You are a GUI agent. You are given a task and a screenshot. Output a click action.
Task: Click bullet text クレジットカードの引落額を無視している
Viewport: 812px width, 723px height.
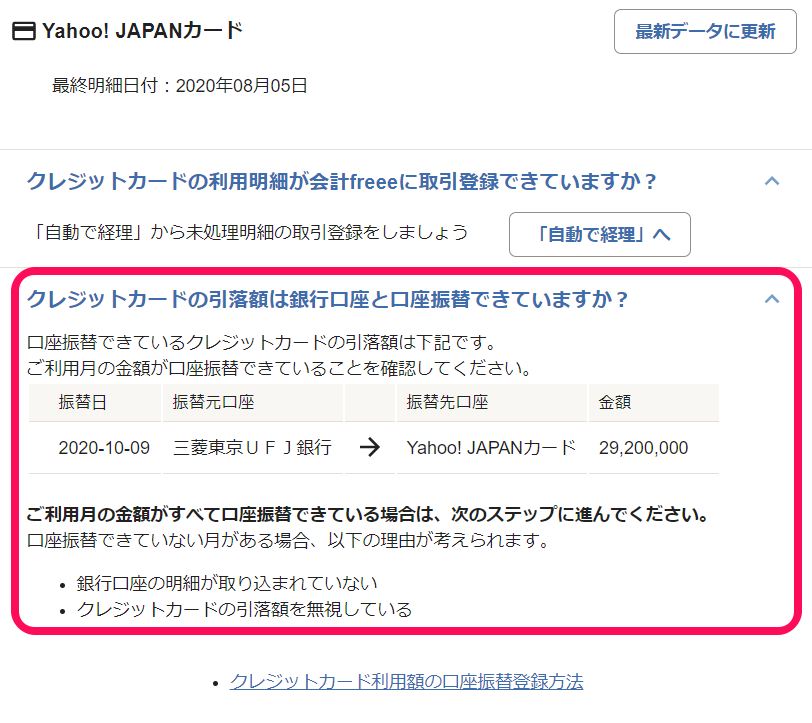click(x=244, y=609)
